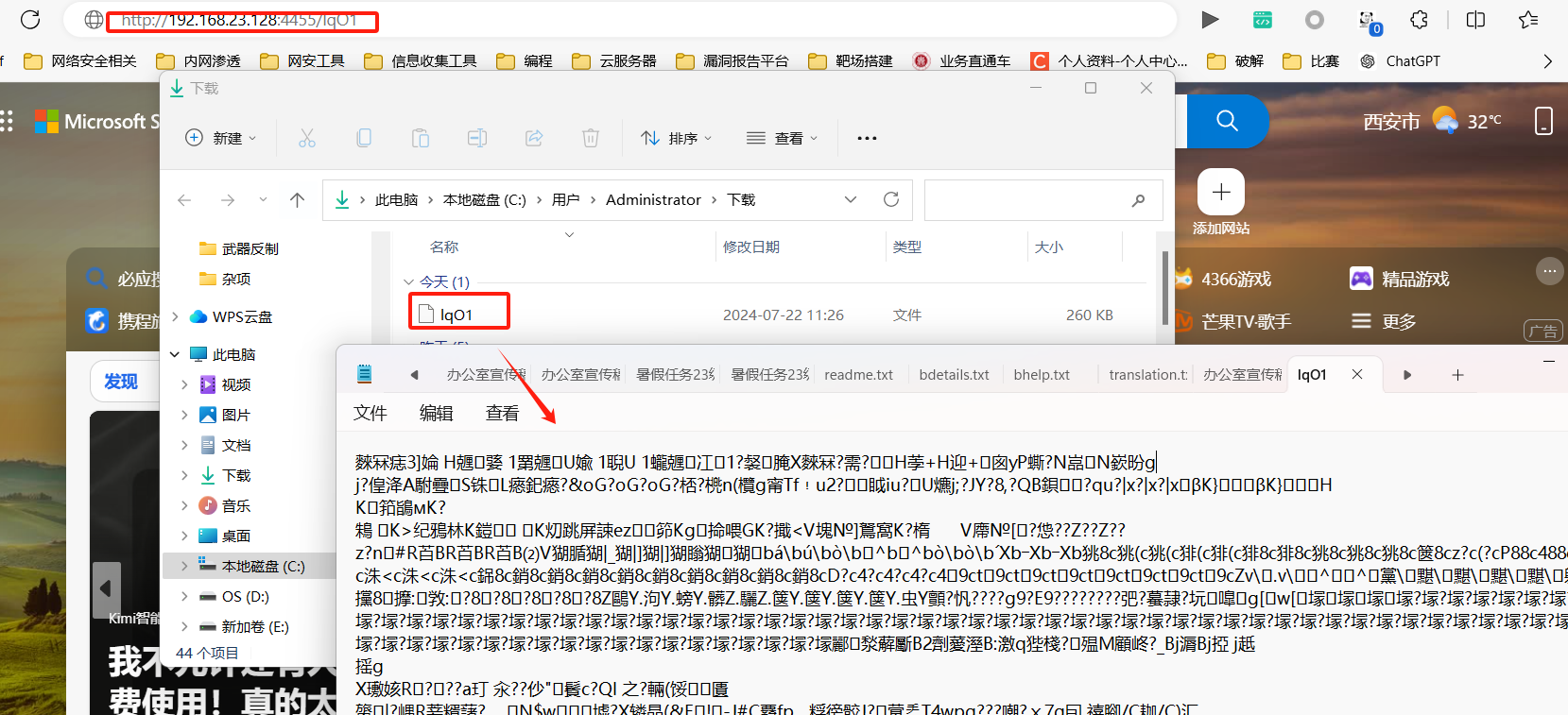Click the Explorer refresh icon
1568x715 pixels.
(x=890, y=199)
